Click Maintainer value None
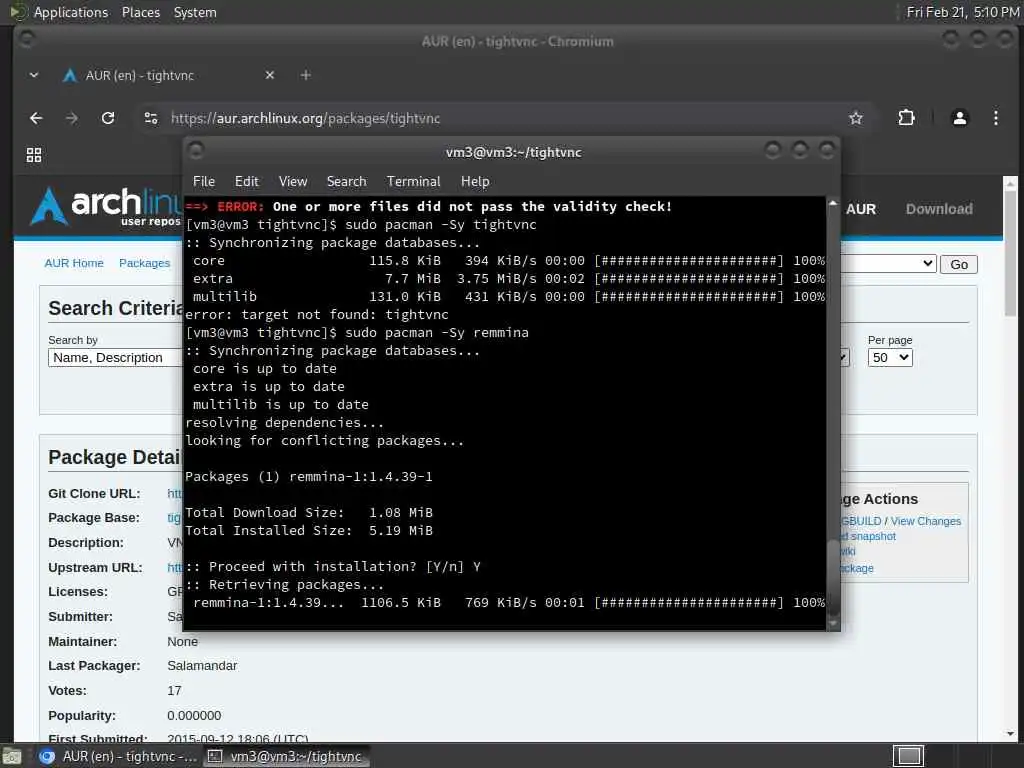This screenshot has height=768, width=1024. [x=182, y=642]
